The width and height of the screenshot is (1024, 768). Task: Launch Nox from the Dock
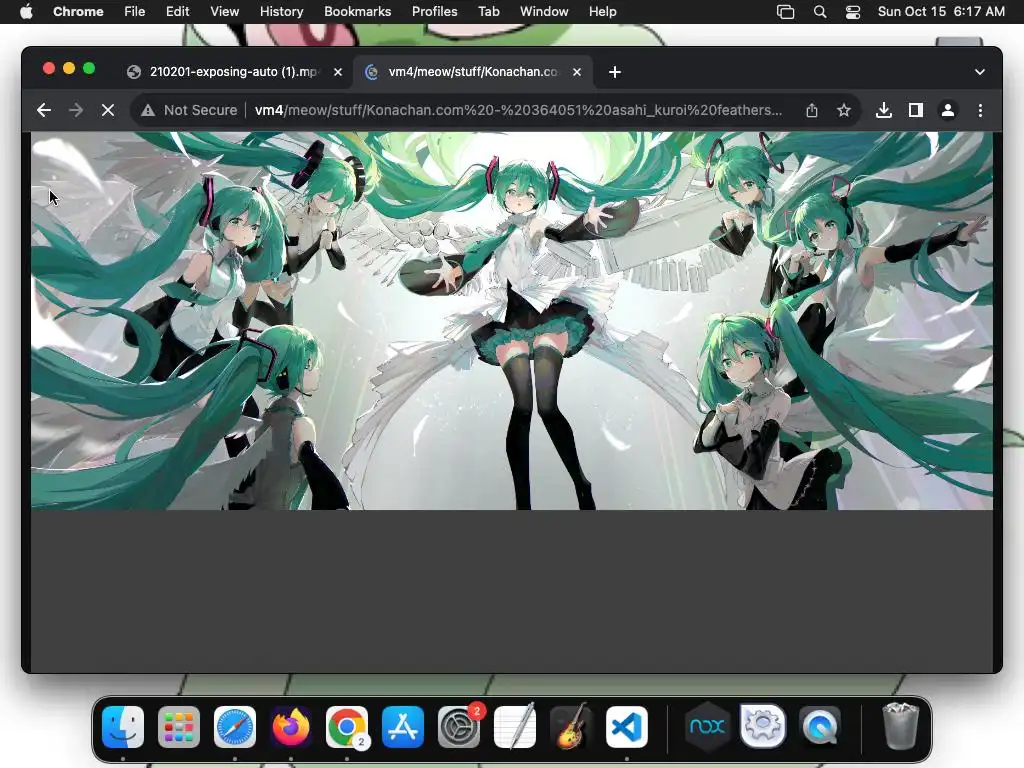707,727
